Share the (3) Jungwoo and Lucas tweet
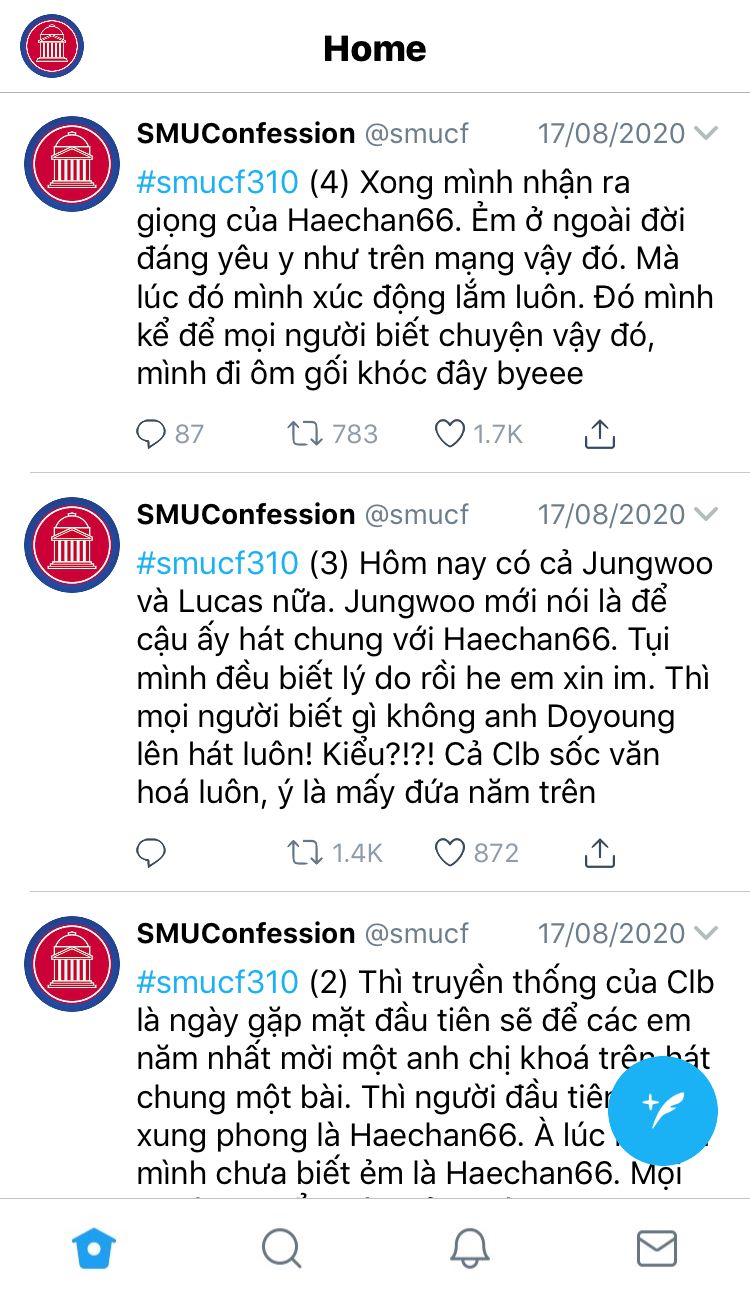Screen dimensions: 750x1298 tap(598, 853)
